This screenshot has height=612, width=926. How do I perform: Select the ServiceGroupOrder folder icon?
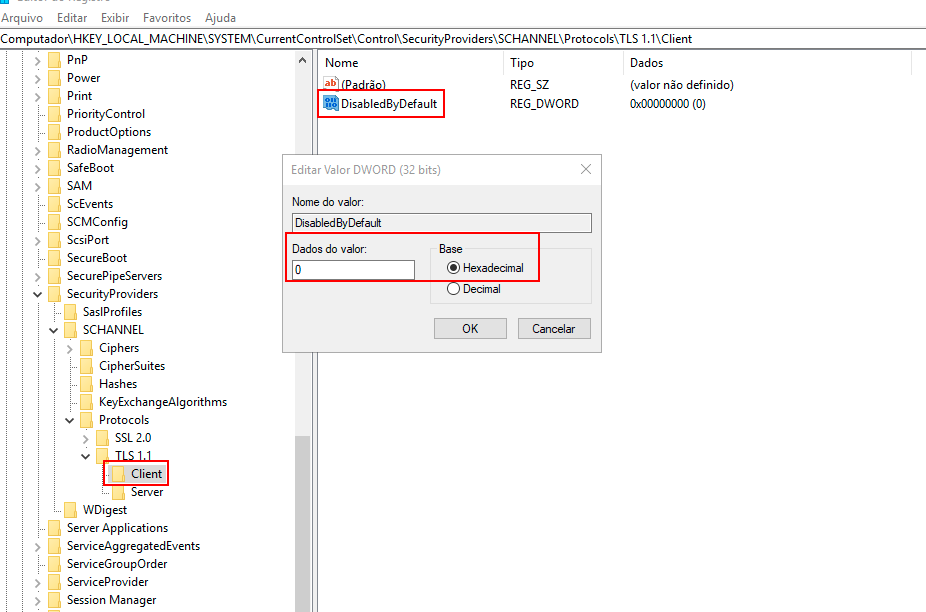pos(54,564)
